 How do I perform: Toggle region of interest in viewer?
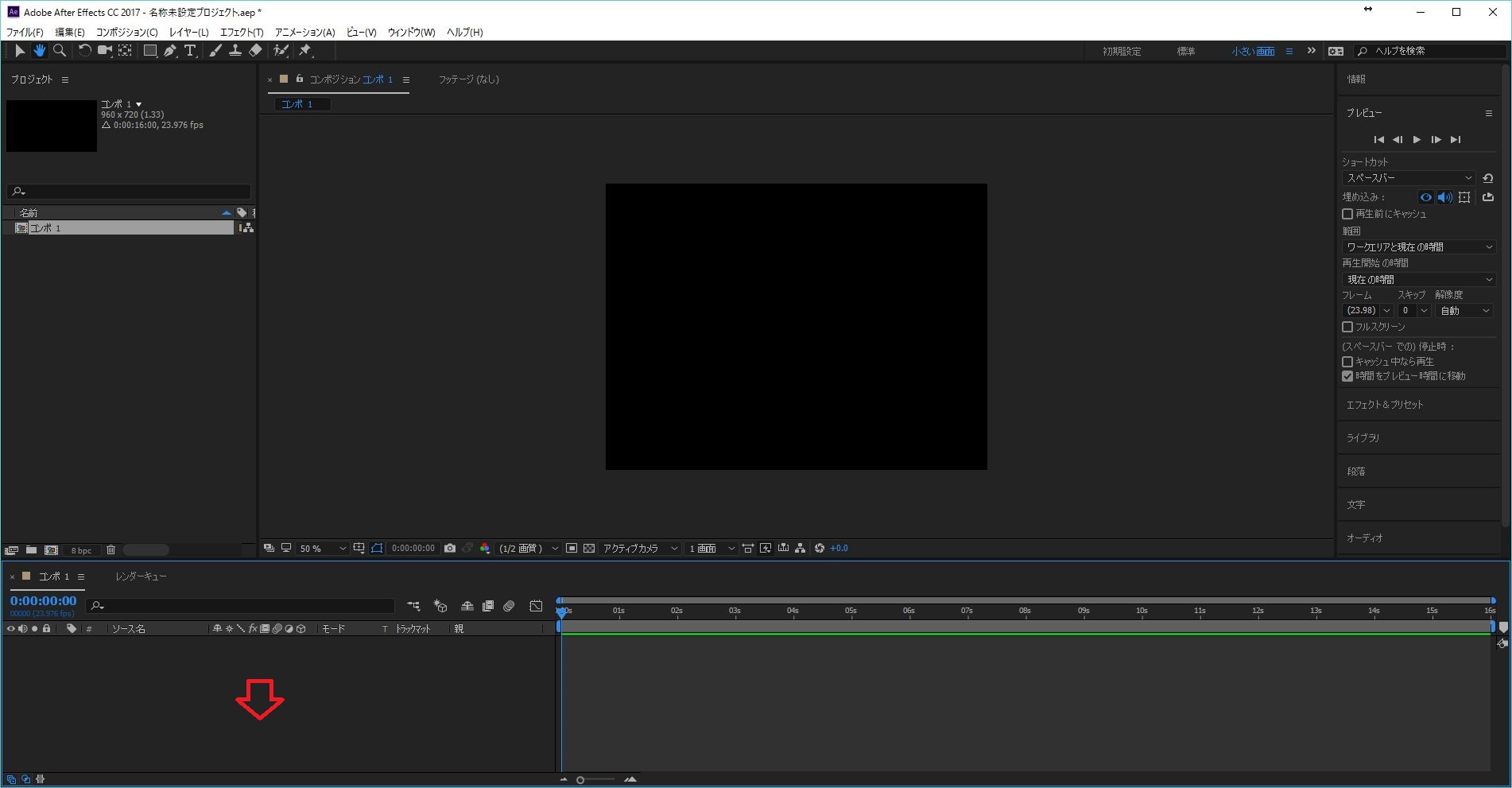572,549
